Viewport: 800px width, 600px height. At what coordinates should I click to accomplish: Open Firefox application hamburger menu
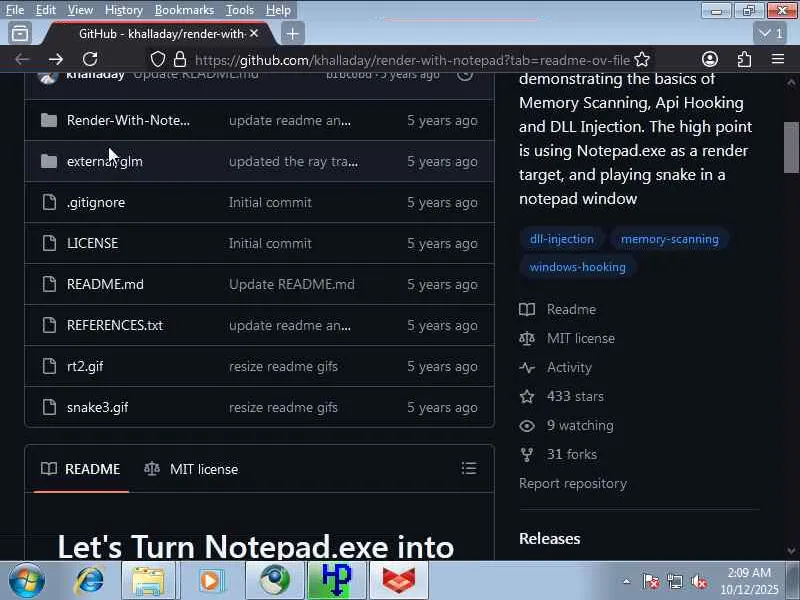778,59
